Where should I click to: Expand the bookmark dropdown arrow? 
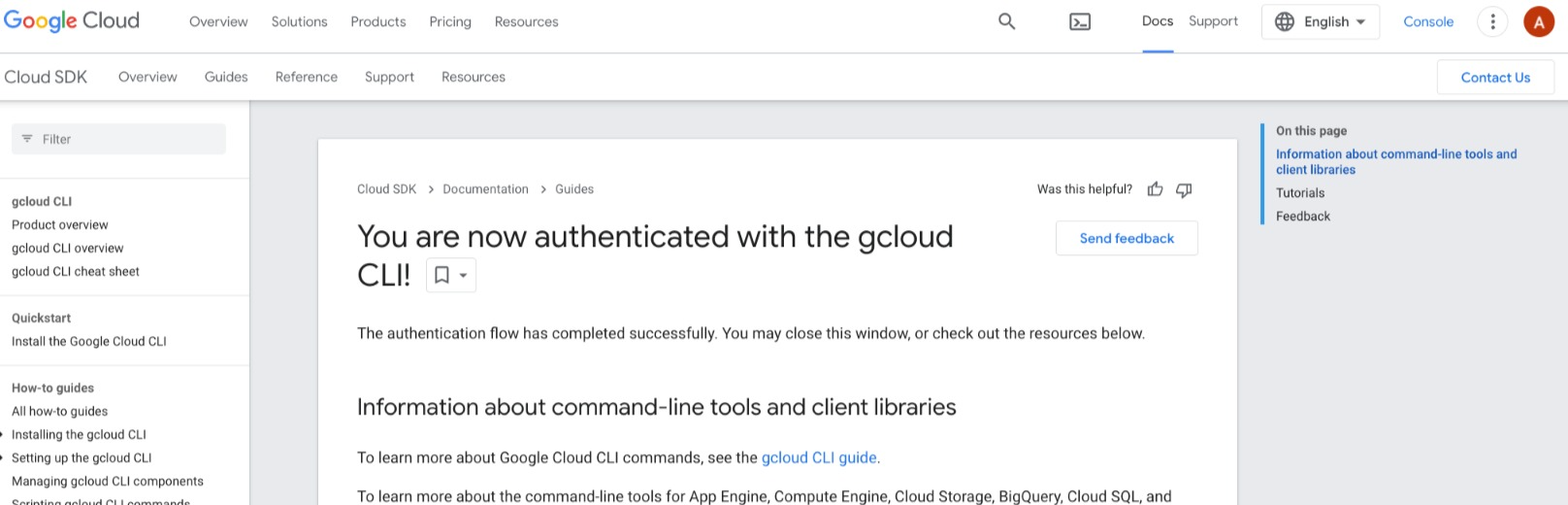pos(464,276)
